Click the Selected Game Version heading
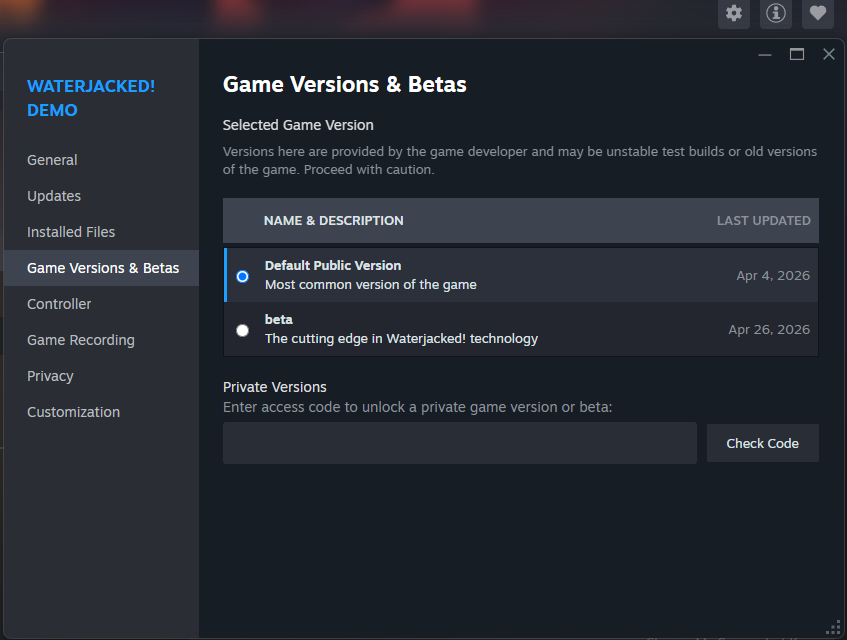 click(x=298, y=125)
